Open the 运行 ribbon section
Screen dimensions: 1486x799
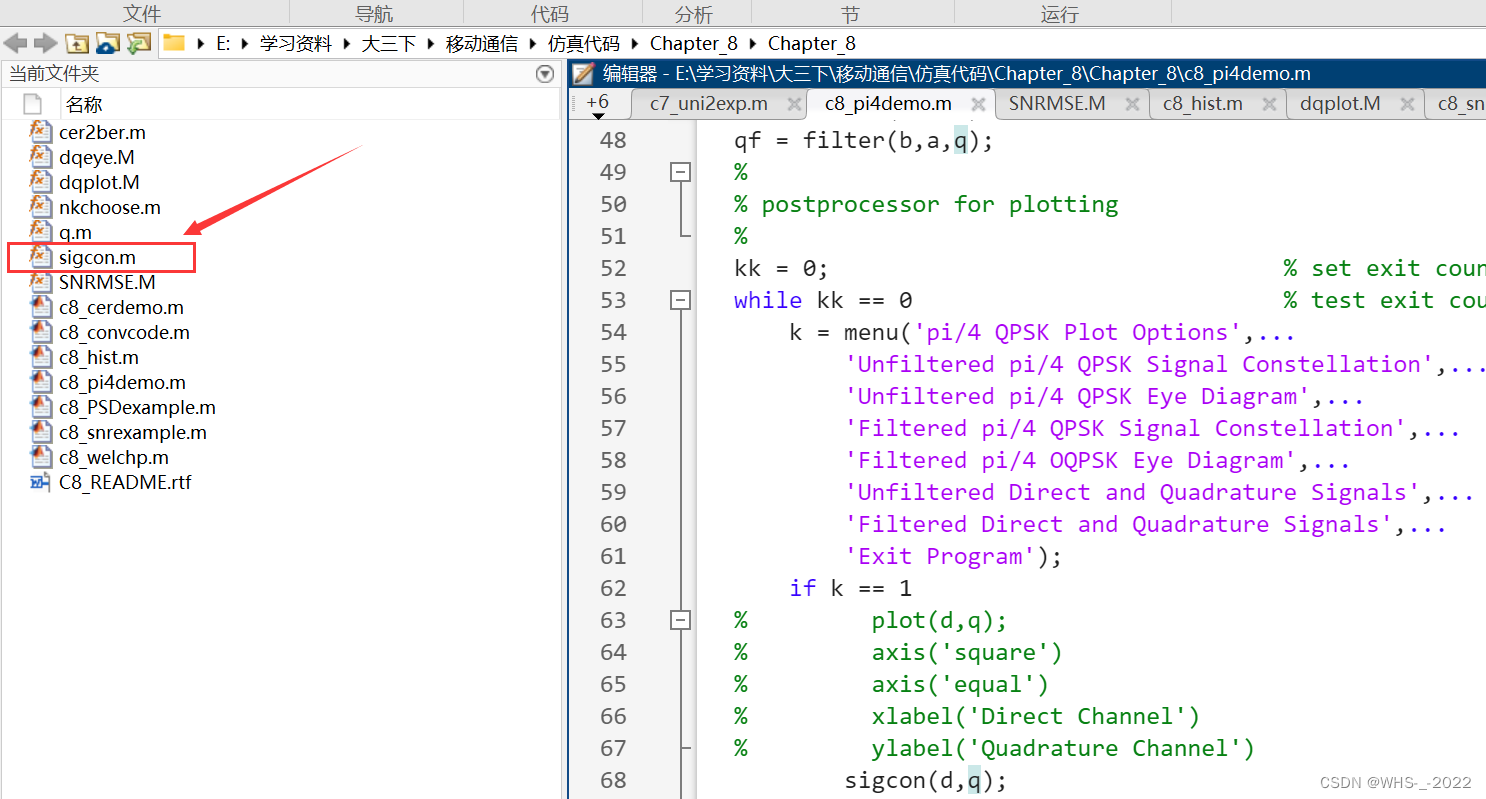pos(1060,14)
